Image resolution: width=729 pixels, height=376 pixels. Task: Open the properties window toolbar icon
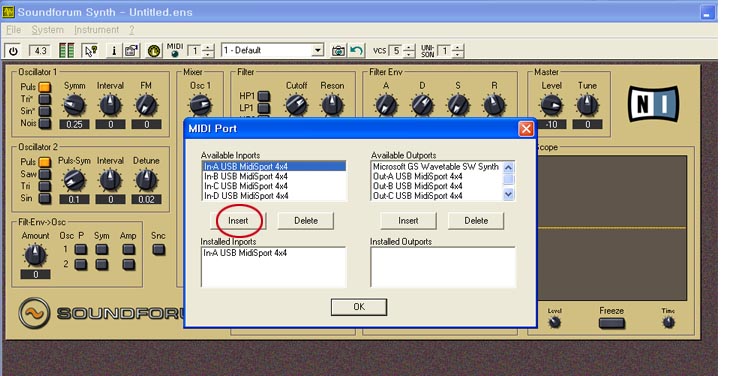(x=132, y=51)
